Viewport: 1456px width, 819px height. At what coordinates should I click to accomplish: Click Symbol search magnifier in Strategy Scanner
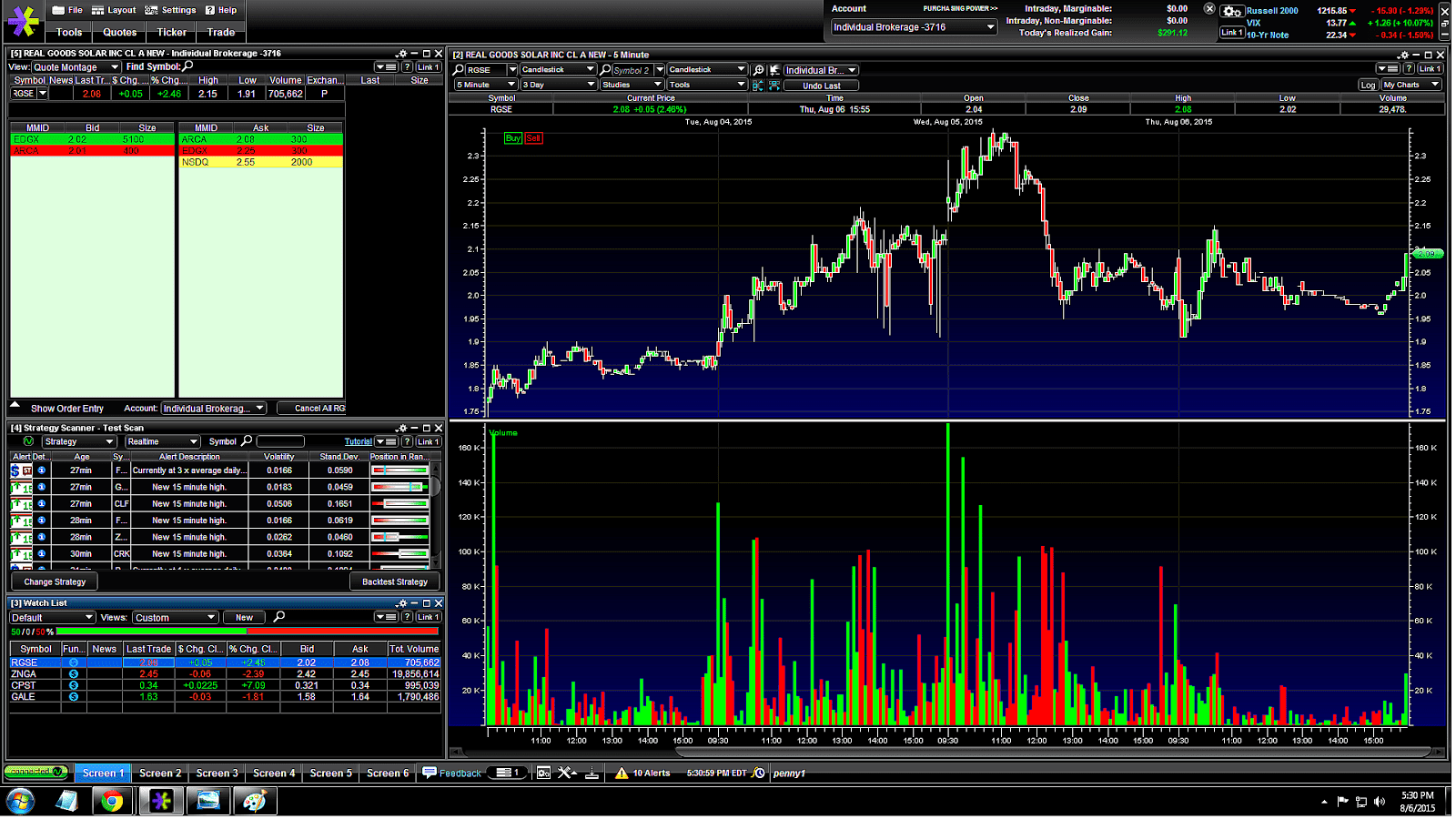[x=247, y=441]
